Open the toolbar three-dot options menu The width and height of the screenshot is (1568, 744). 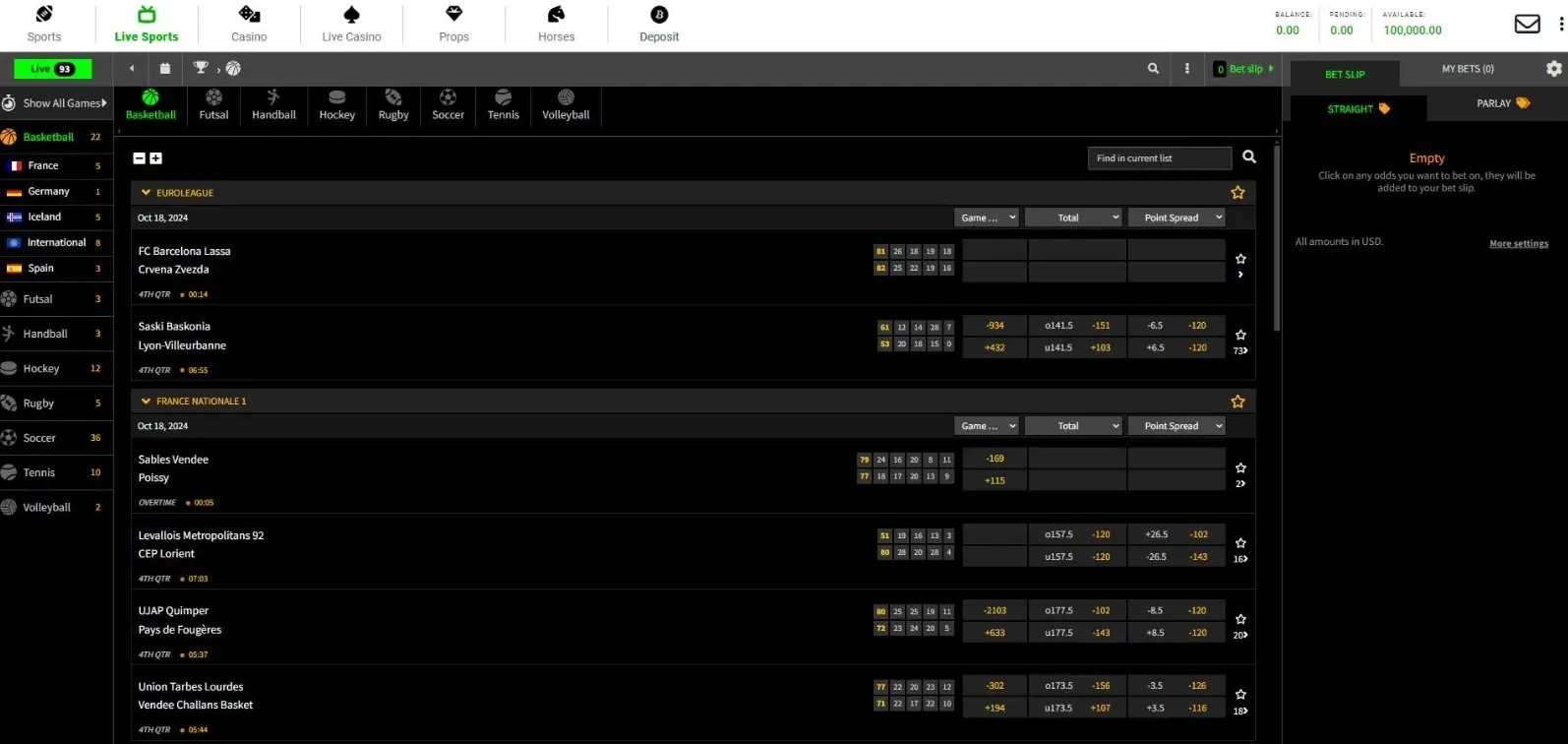pos(1187,68)
